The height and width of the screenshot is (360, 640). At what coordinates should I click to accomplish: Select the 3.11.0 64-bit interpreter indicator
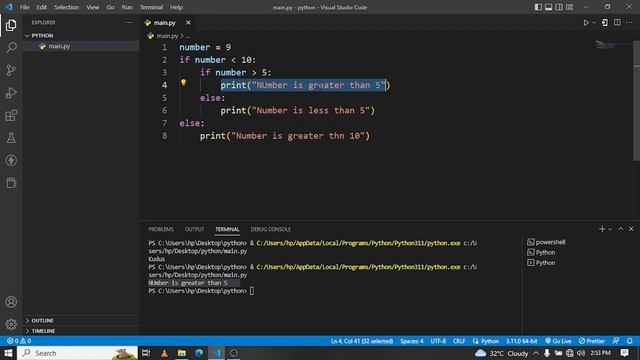tap(522, 341)
